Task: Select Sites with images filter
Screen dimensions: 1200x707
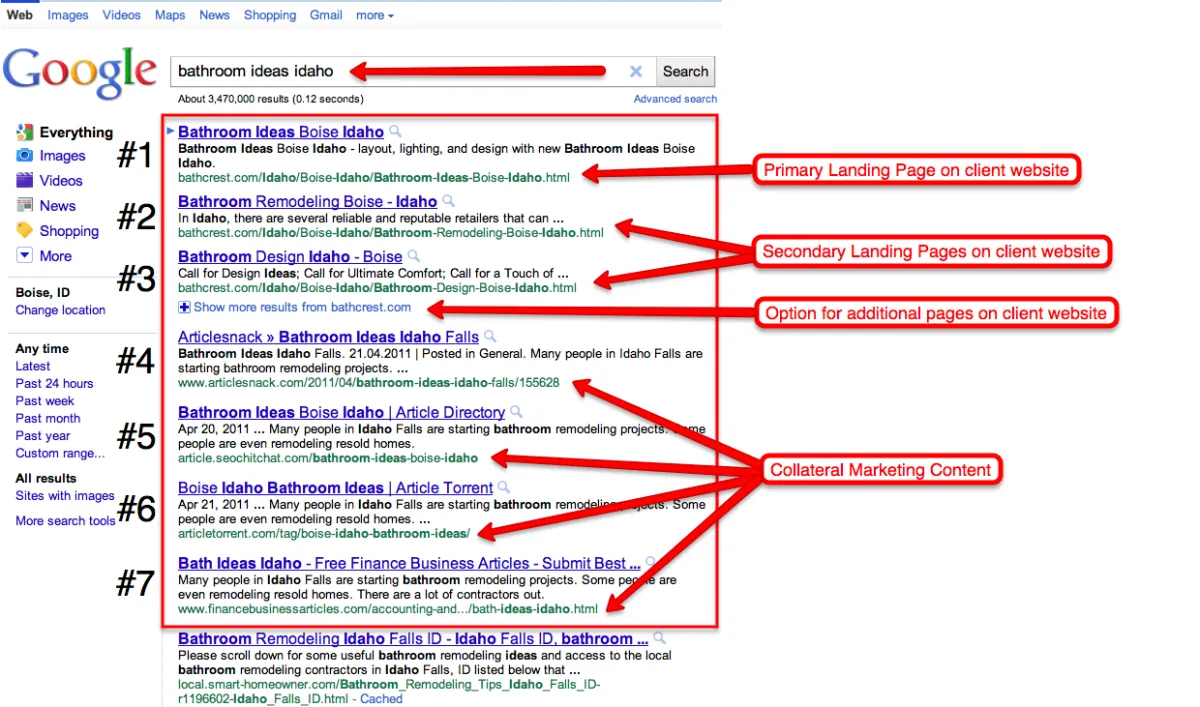Action: 65,496
